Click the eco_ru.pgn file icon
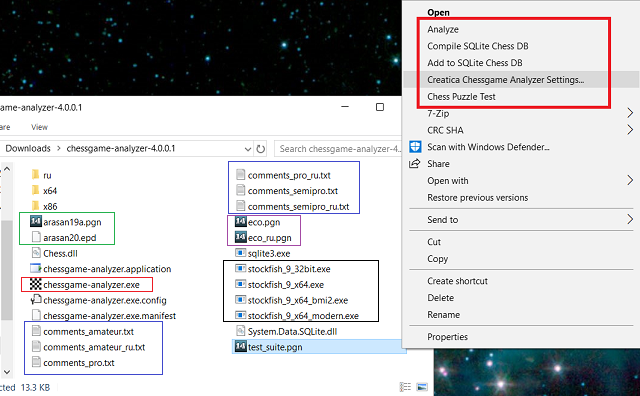Screen dimensions: 640x396 click(x=241, y=237)
